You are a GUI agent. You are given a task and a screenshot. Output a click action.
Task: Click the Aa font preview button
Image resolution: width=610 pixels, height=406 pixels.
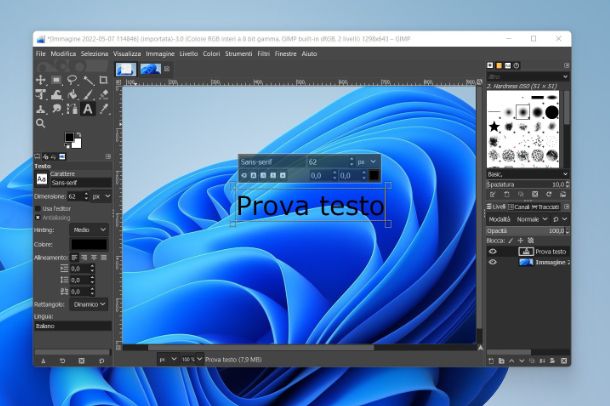[42, 179]
